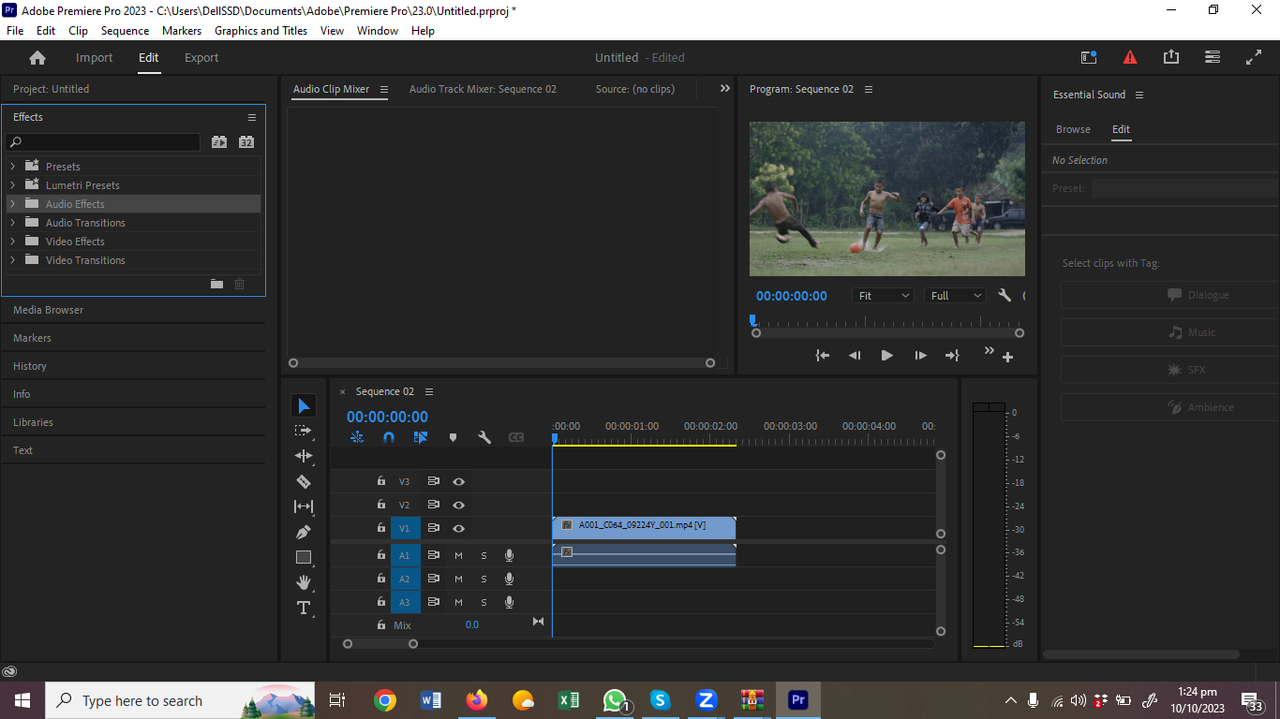1280x719 pixels.
Task: Create new custom bin in Effects panel
Action: pos(217,284)
